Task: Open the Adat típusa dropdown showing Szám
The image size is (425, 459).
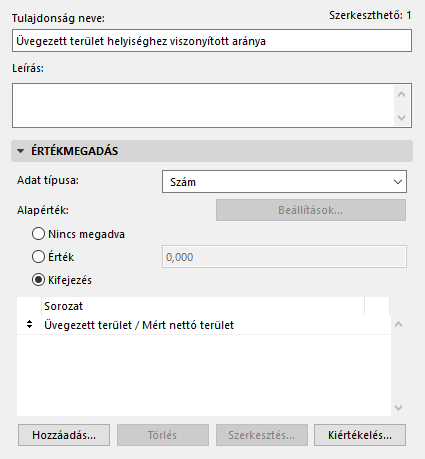Action: (284, 182)
